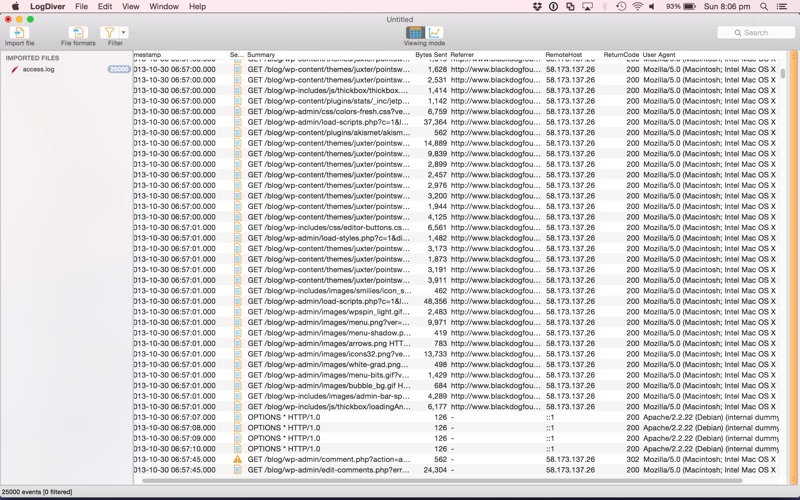The image size is (800, 500).
Task: Switch to chart viewing mode
Action: 434,33
